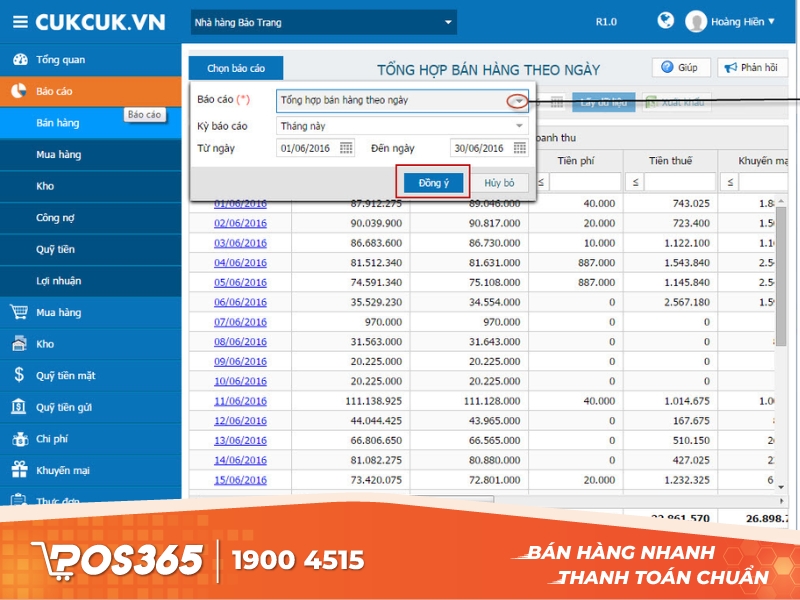Click the table scrollbar down arrow

click(x=781, y=487)
